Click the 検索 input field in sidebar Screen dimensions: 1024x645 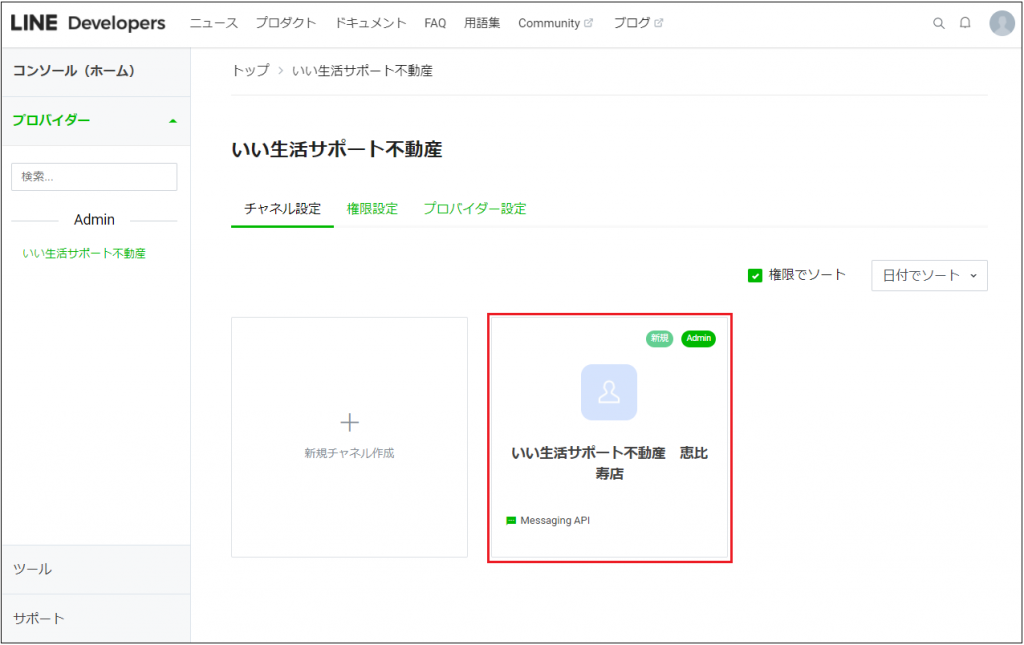[94, 177]
